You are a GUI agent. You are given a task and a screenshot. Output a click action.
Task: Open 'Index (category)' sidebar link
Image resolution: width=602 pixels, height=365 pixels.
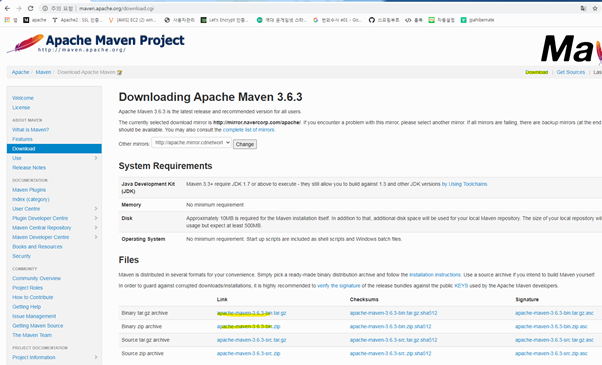pyautogui.click(x=31, y=200)
